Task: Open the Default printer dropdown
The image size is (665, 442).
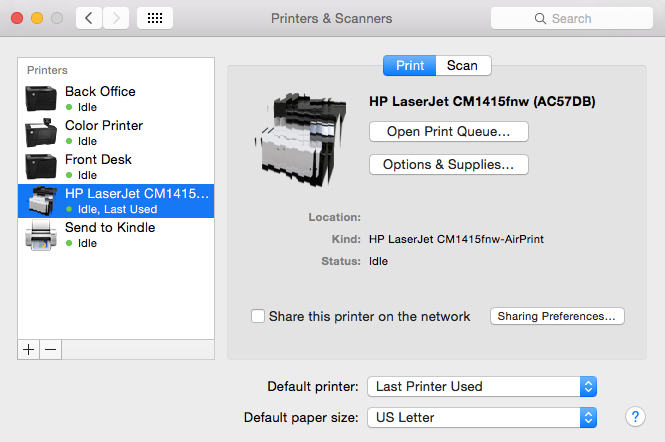Action: [482, 386]
